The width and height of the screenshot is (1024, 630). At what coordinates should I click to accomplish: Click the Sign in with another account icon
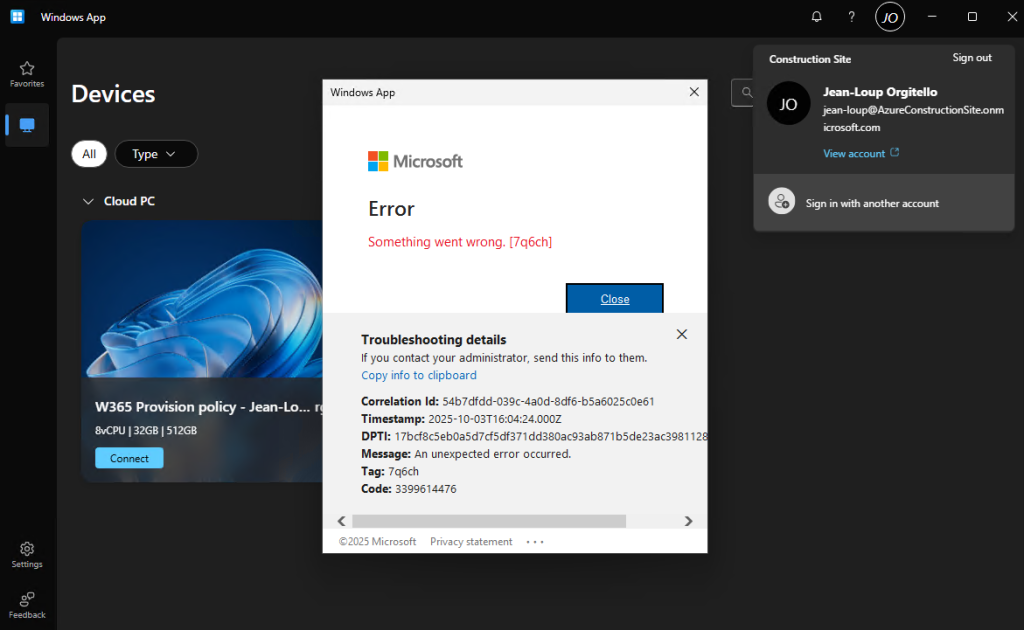coord(781,202)
